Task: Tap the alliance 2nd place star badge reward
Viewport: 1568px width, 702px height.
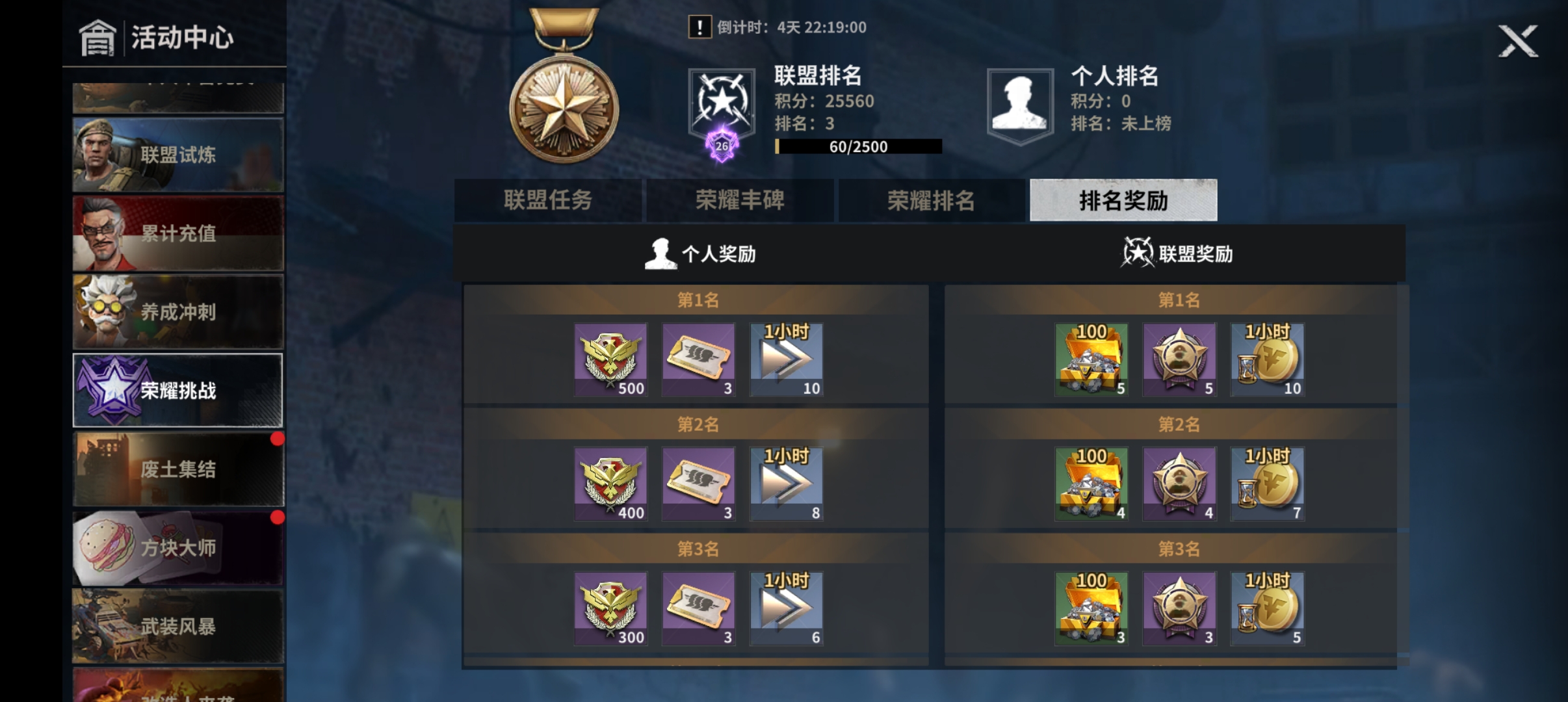Action: click(1179, 484)
